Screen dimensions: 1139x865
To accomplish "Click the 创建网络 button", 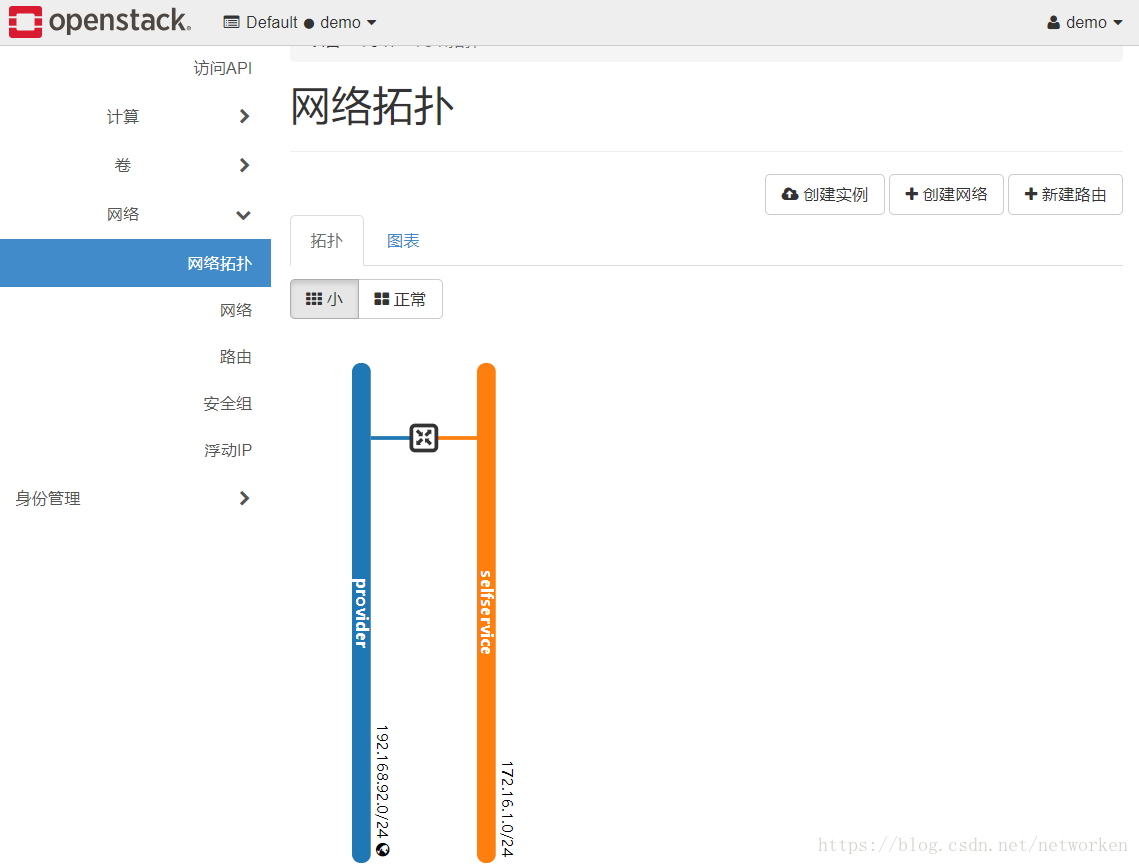I will click(946, 194).
